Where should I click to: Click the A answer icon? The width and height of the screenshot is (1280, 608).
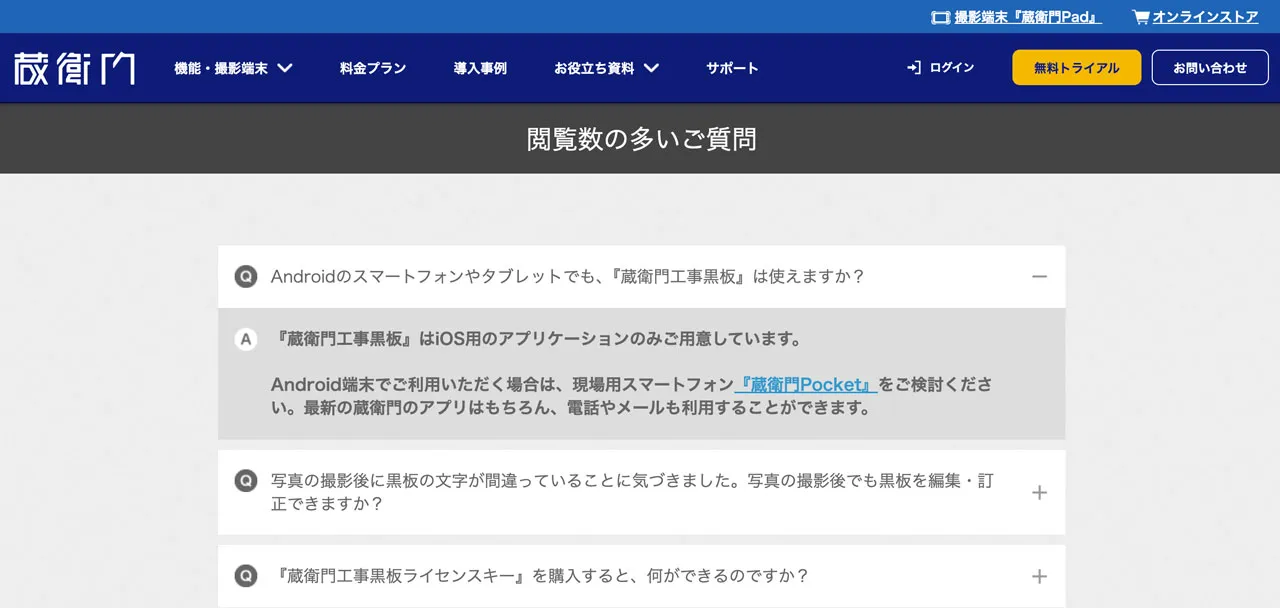click(246, 339)
